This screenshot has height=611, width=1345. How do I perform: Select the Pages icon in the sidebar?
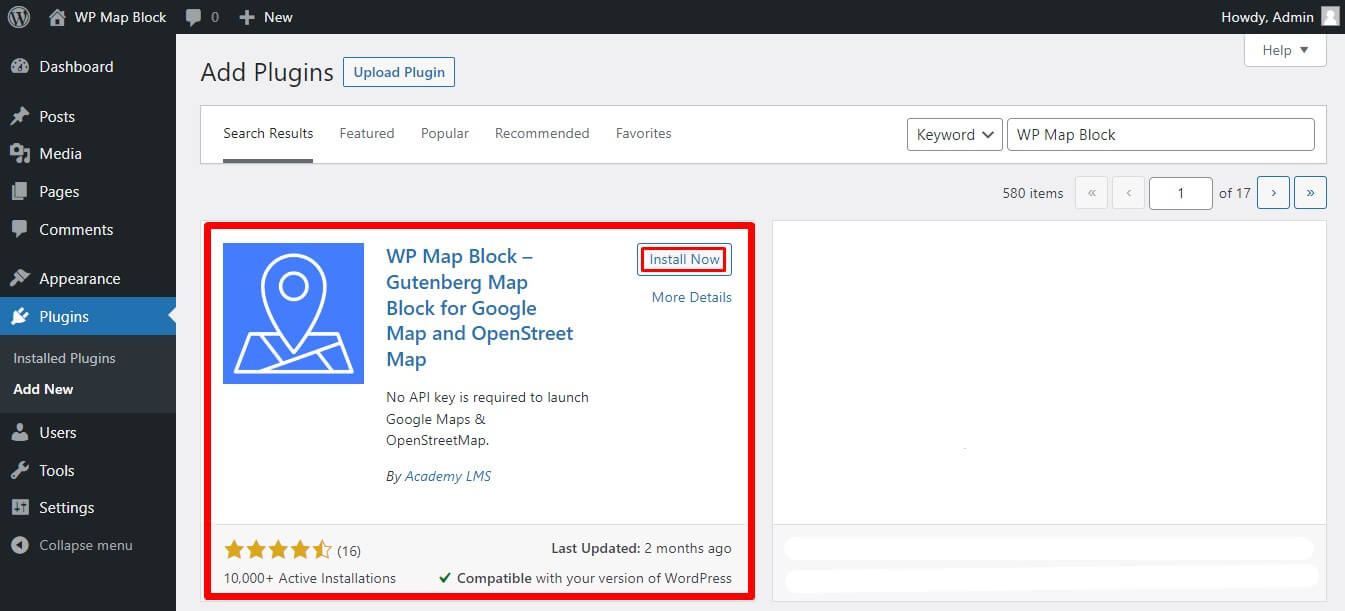coord(22,191)
